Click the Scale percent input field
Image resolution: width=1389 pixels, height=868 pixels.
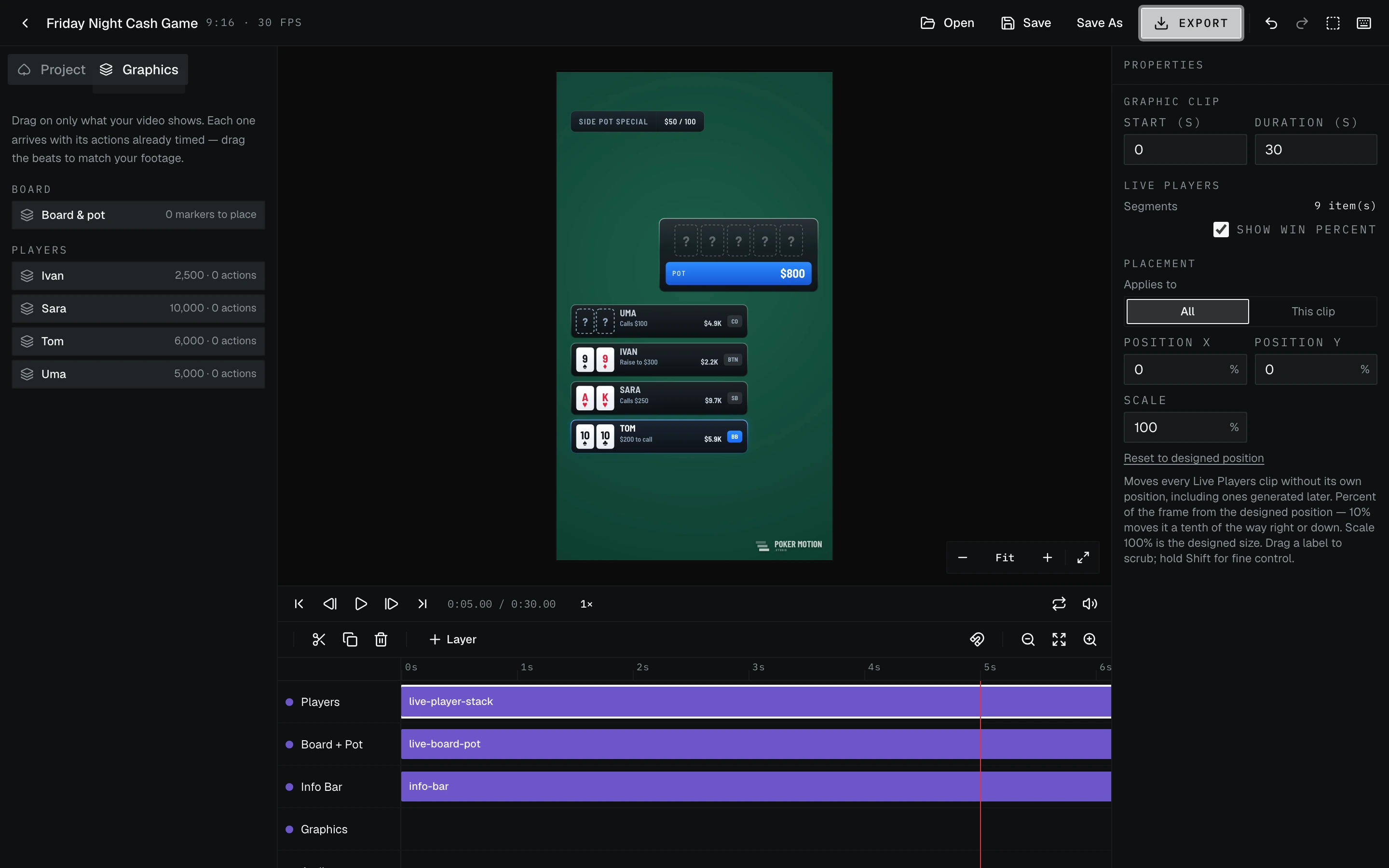[x=1185, y=427]
